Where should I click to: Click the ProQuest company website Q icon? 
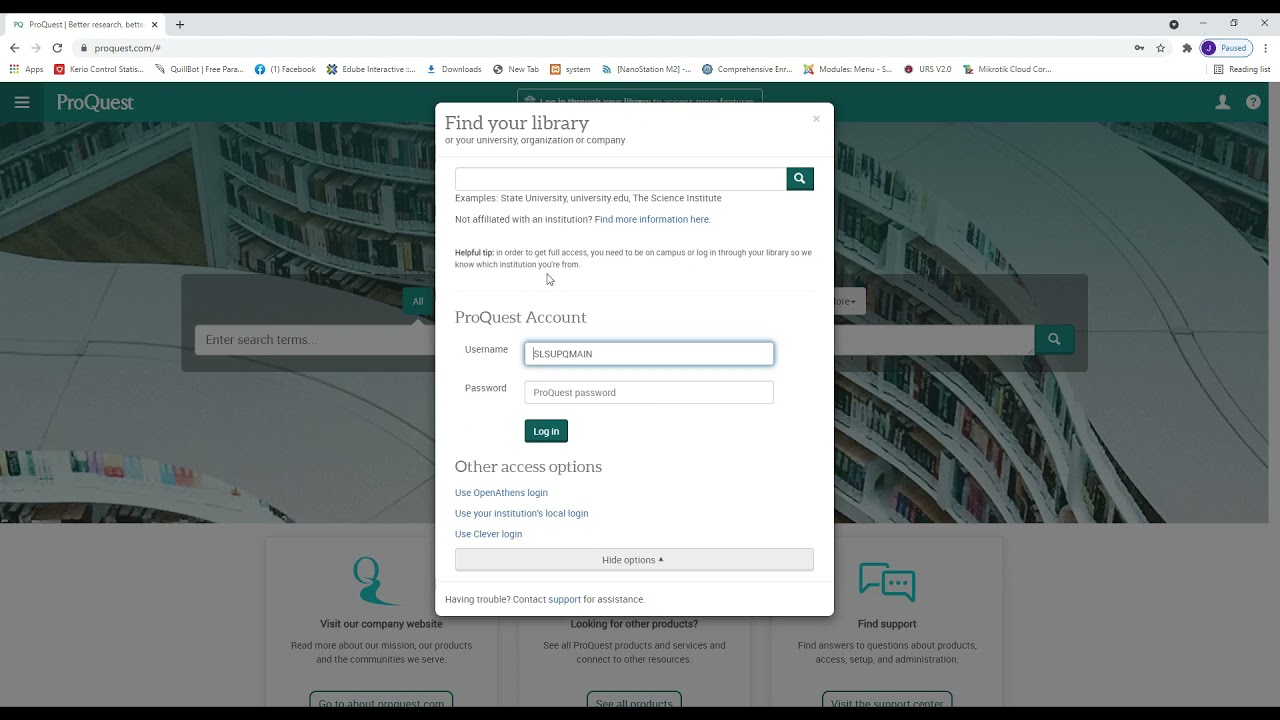(377, 581)
